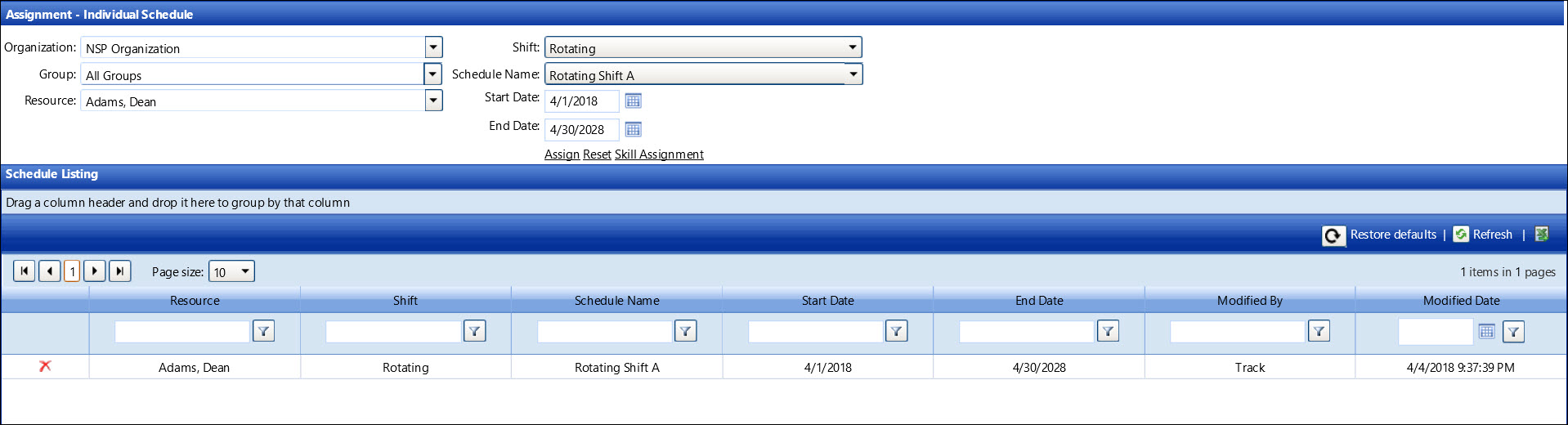Viewport: 1568px width, 425px height.
Task: Click the Shift column filter icon
Action: point(474,331)
